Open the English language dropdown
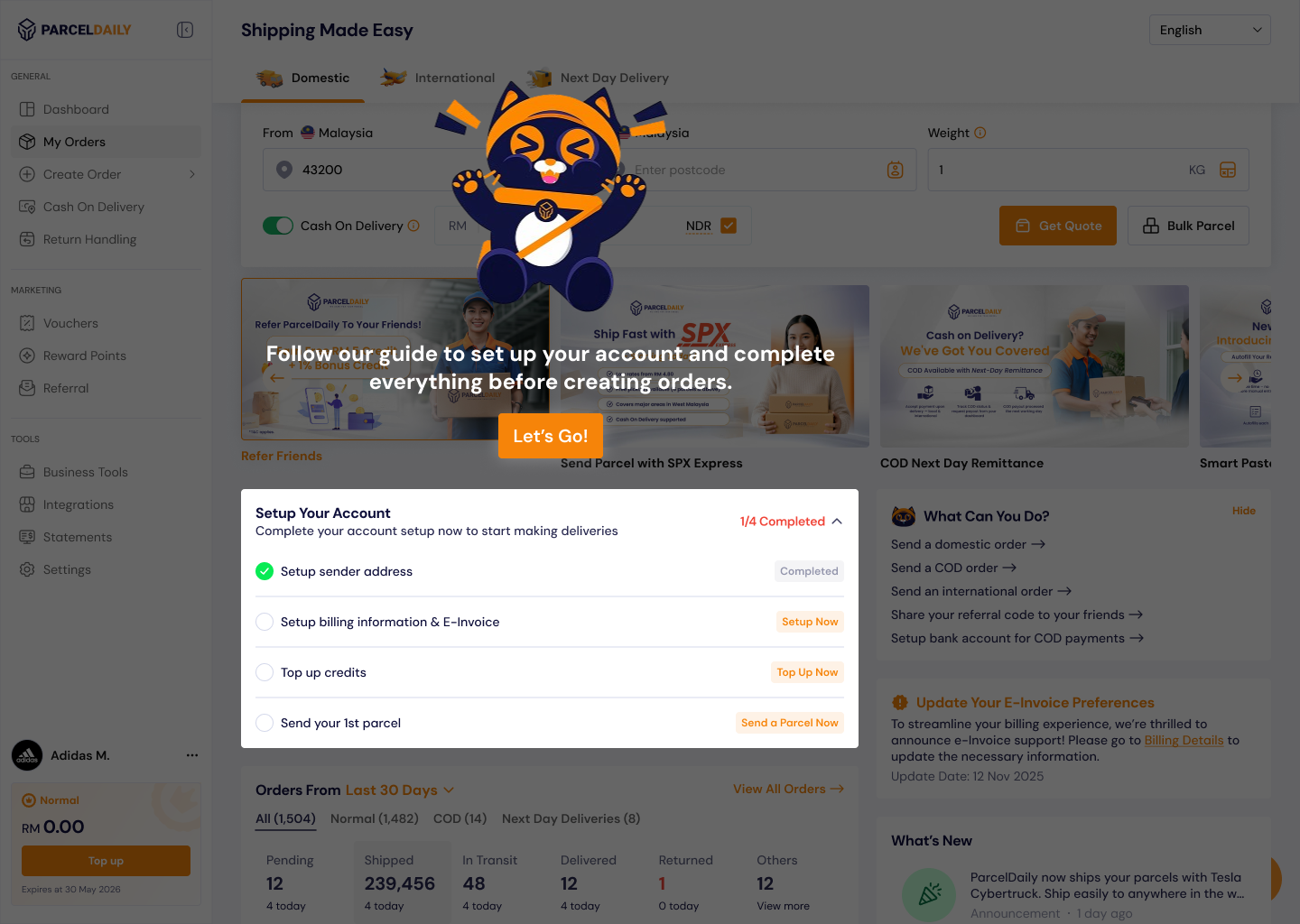This screenshot has height=924, width=1300. pyautogui.click(x=1210, y=30)
